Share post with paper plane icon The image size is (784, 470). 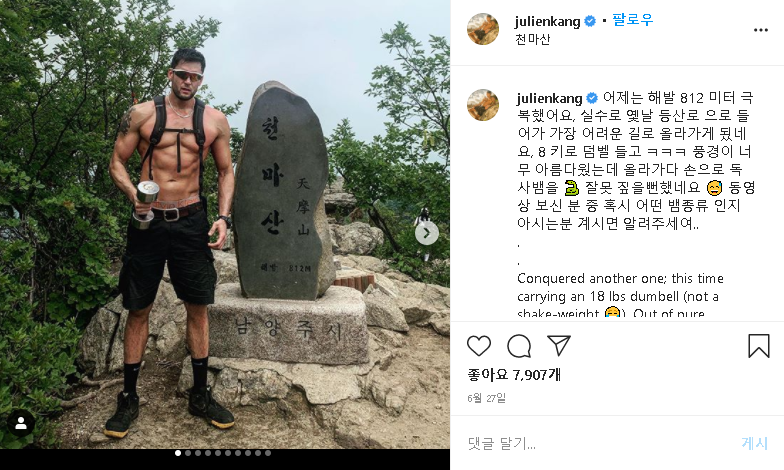coord(559,346)
